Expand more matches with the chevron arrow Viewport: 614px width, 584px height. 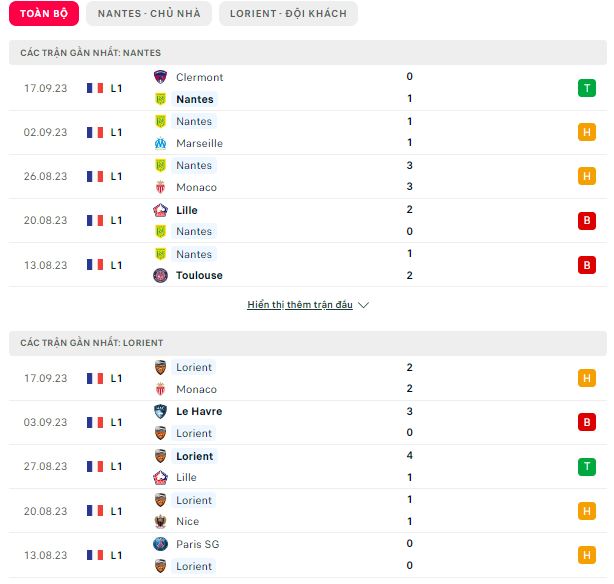coord(363,305)
